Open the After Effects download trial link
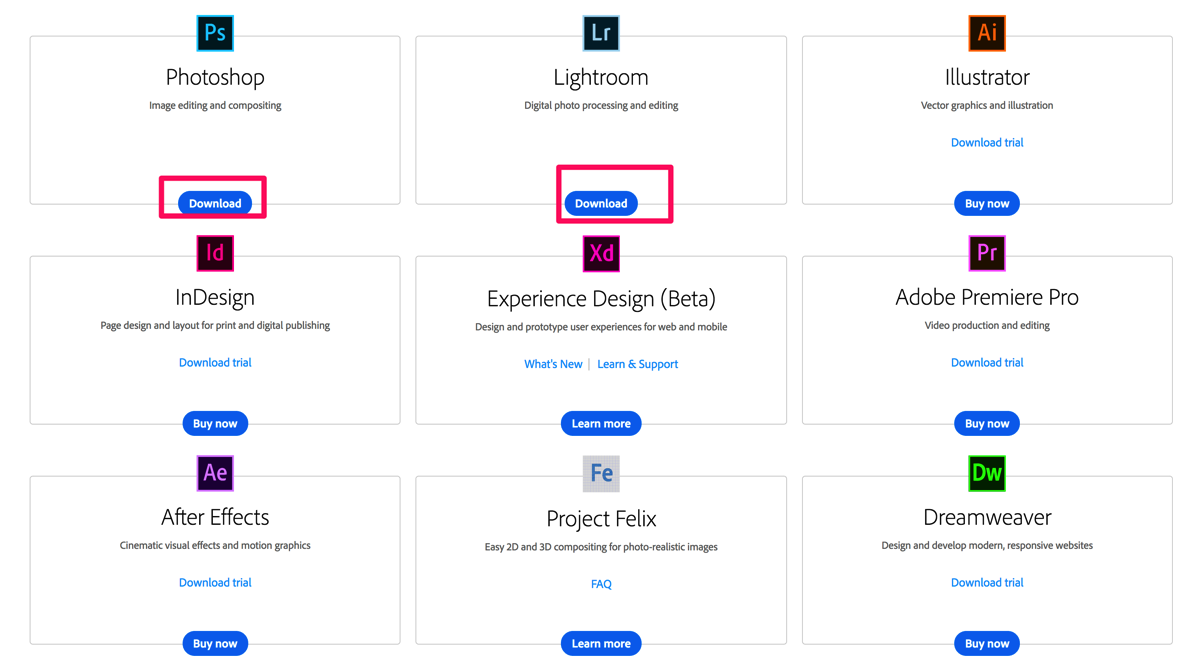This screenshot has width=1198, height=672. click(x=215, y=582)
